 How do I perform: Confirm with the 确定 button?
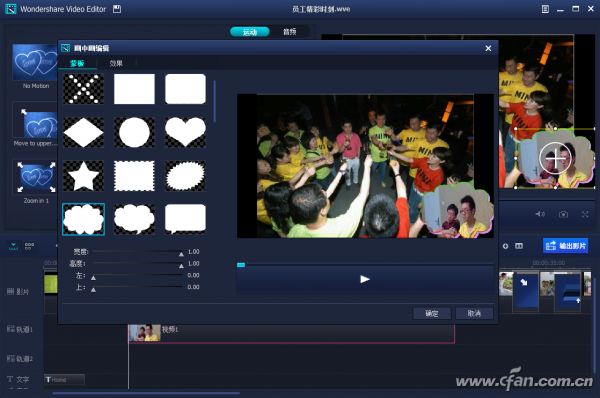432,313
